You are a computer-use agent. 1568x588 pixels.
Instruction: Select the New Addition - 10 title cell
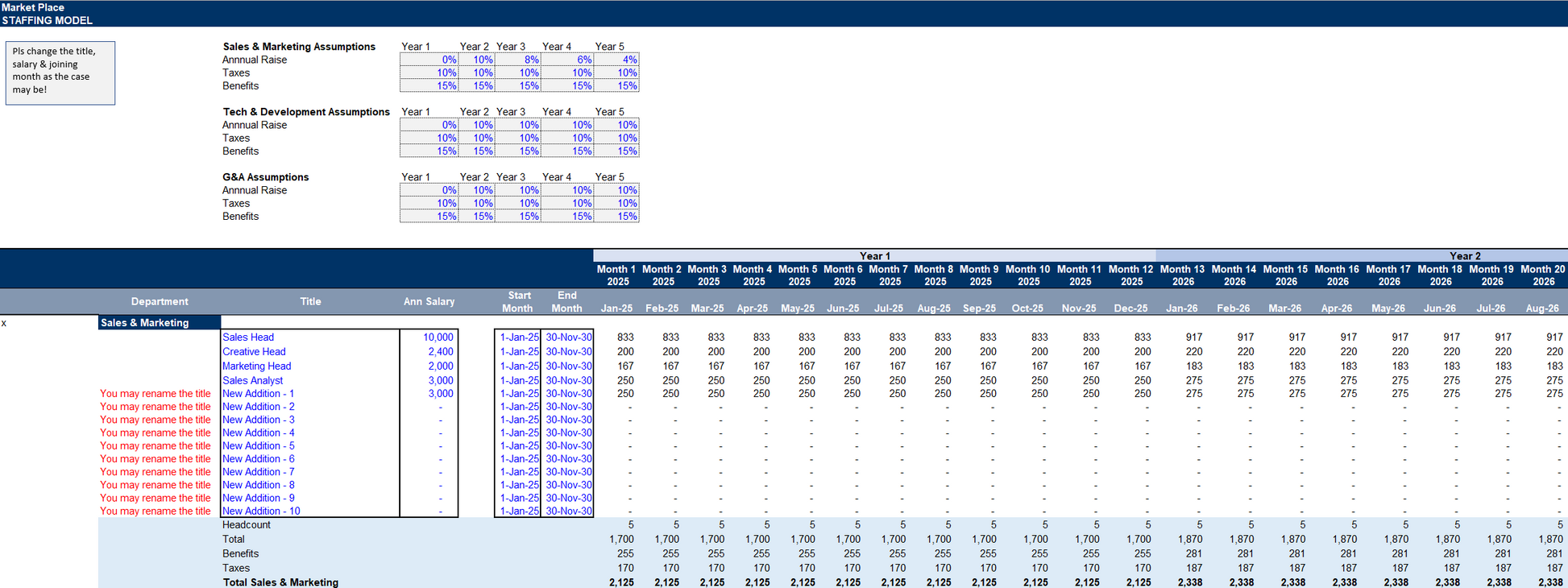[x=309, y=511]
